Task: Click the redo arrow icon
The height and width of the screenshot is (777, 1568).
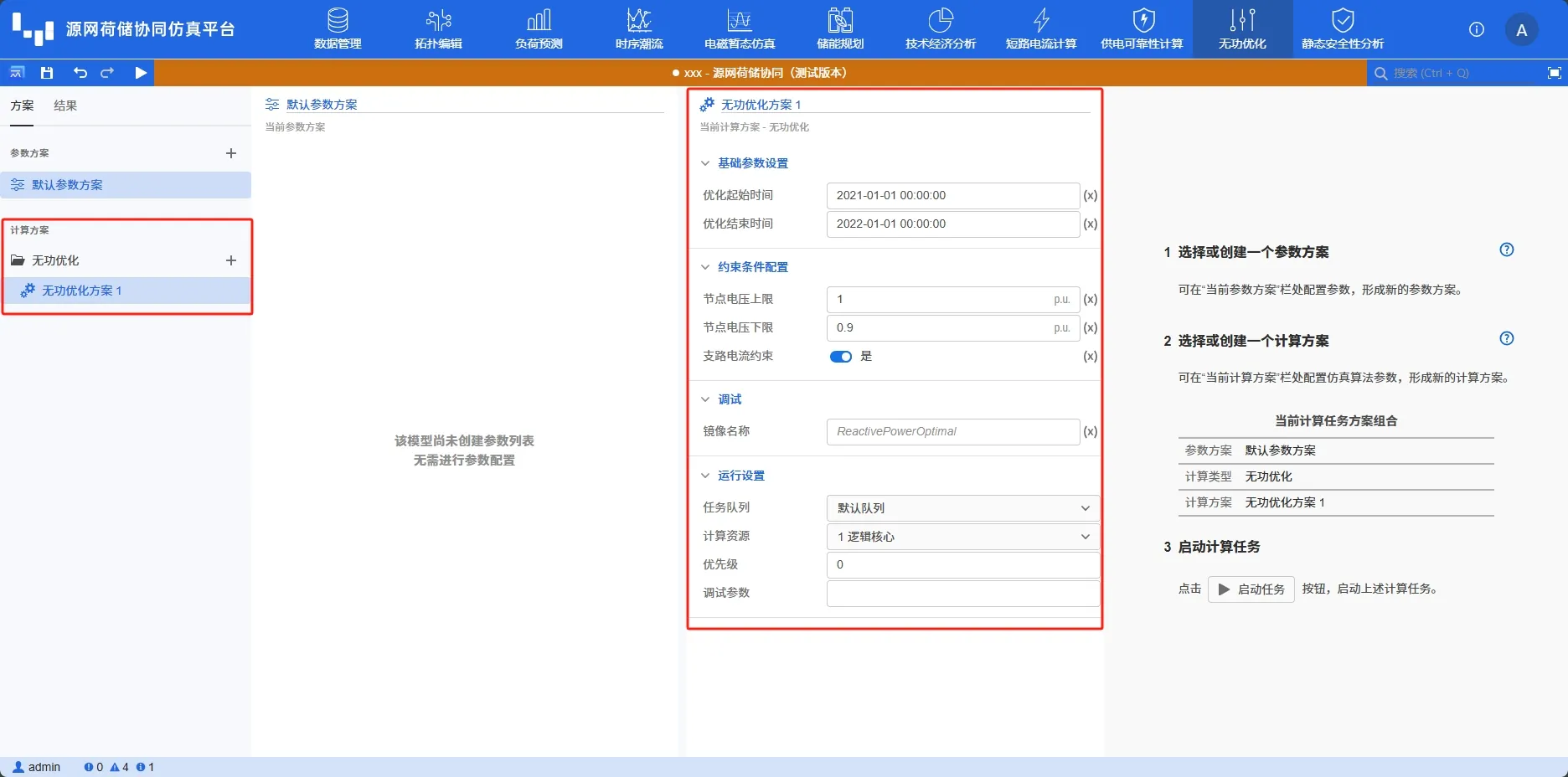Action: [107, 73]
